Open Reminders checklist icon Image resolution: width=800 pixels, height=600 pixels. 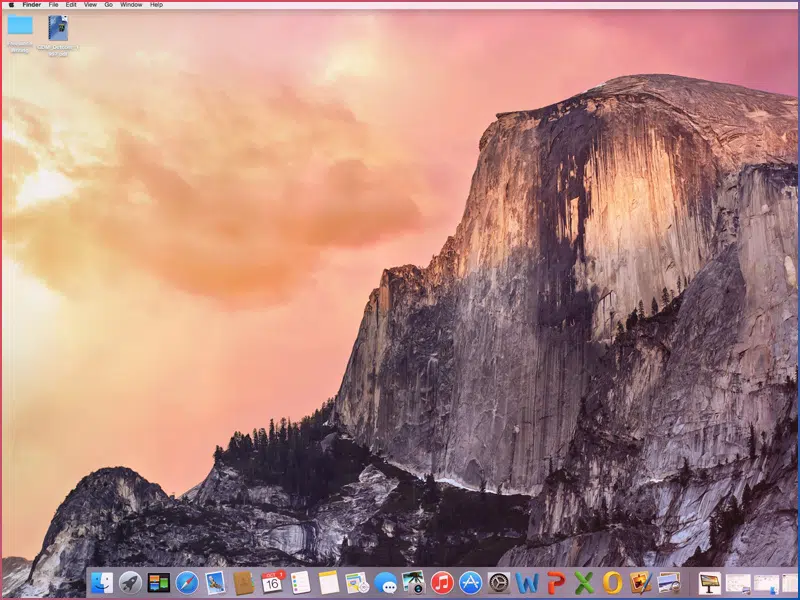[x=301, y=583]
